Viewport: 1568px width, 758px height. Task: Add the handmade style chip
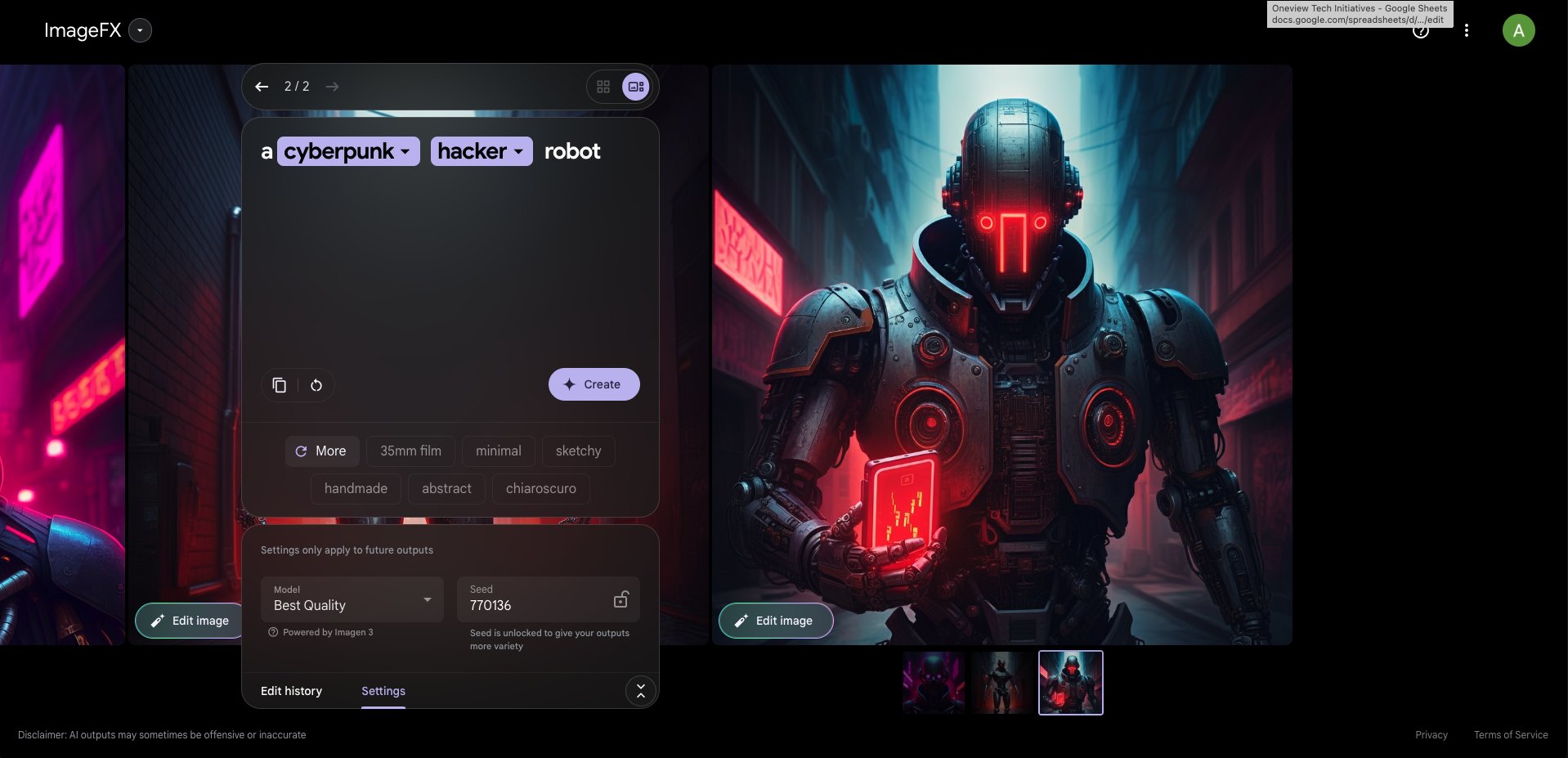pos(356,489)
